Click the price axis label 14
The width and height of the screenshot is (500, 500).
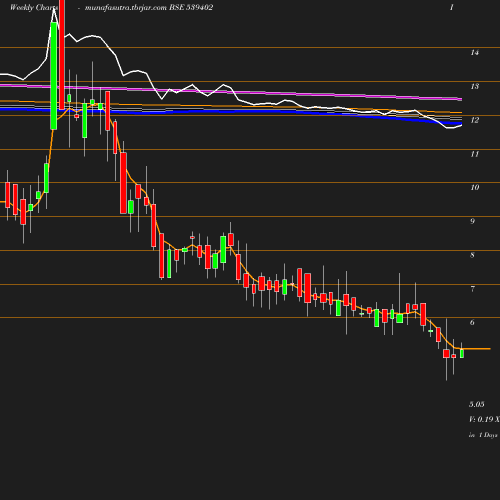click(475, 52)
